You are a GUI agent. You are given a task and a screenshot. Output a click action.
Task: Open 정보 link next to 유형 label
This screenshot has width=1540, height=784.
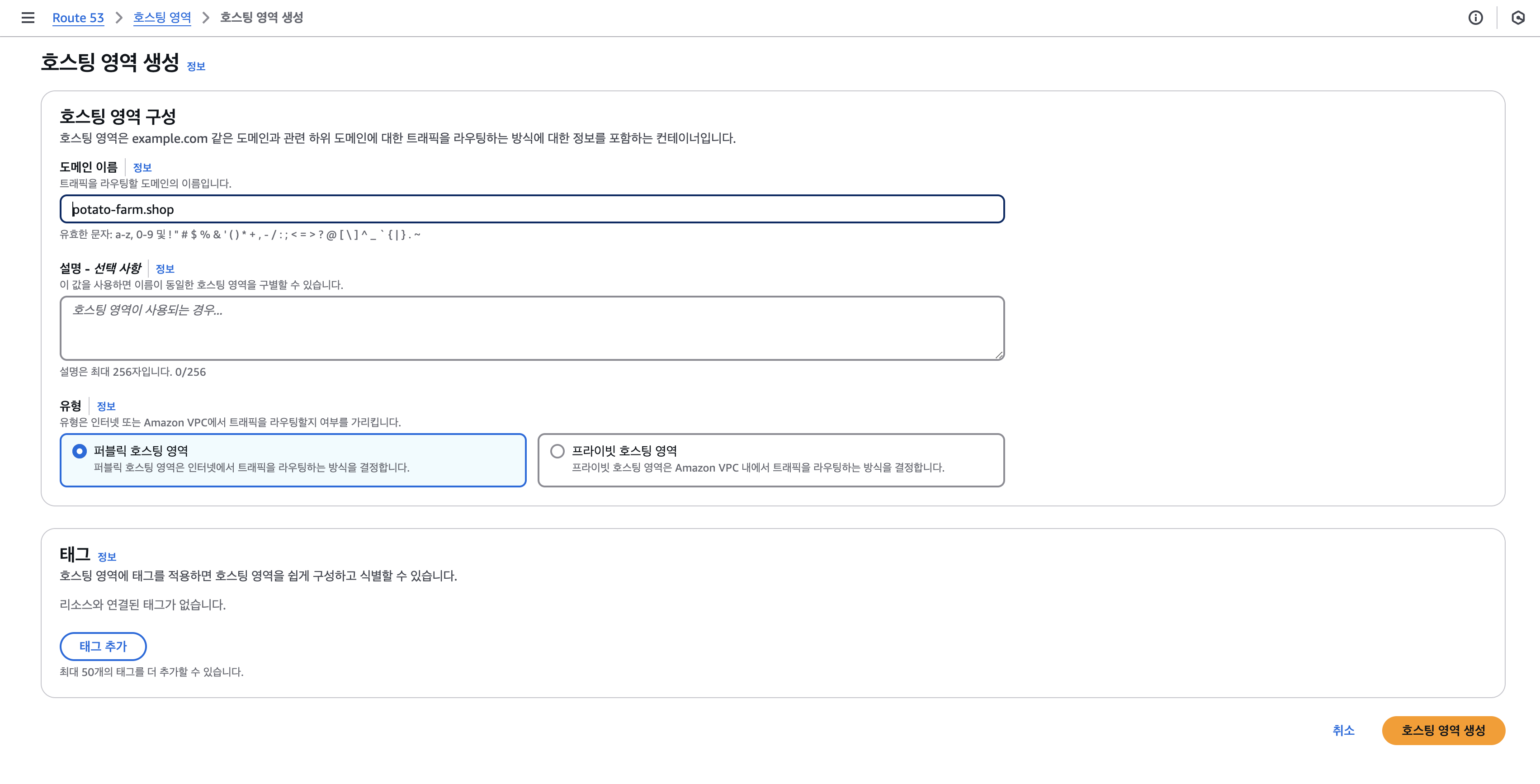(x=106, y=406)
